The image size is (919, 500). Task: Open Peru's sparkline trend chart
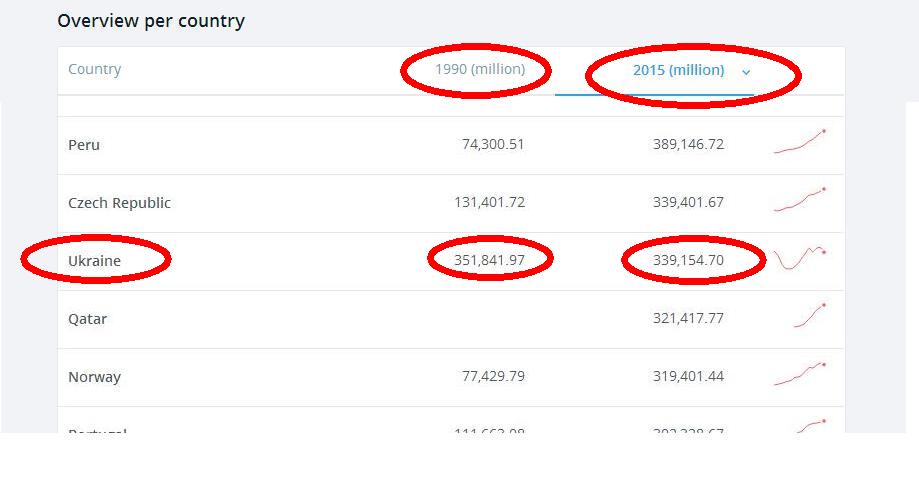[x=800, y=143]
